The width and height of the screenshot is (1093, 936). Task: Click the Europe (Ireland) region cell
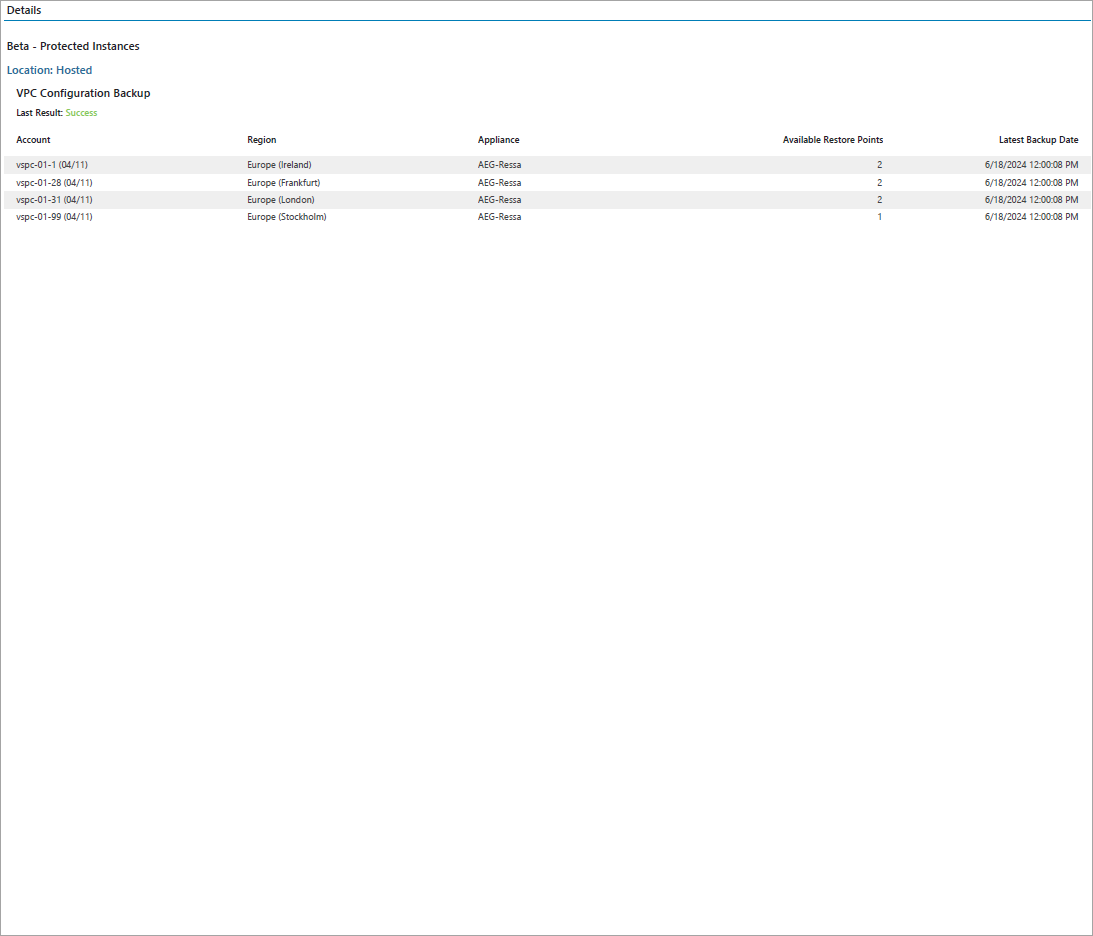coord(279,165)
